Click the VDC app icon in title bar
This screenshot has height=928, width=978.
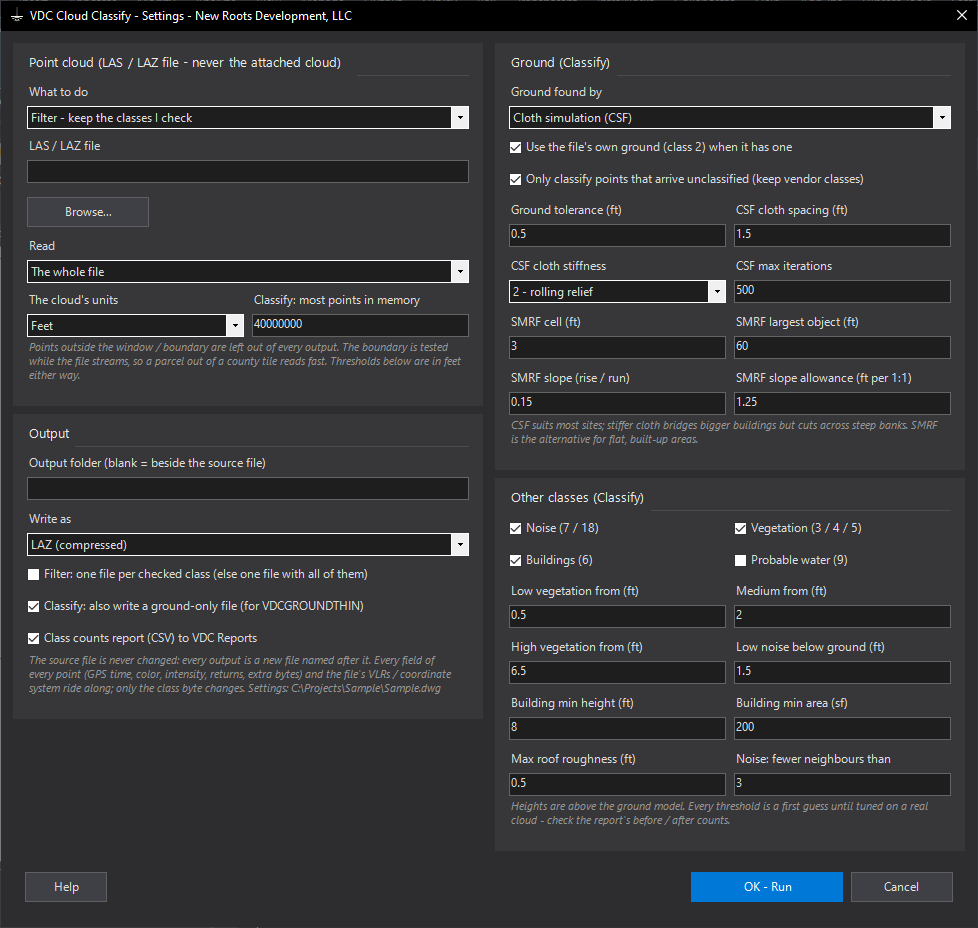click(17, 16)
